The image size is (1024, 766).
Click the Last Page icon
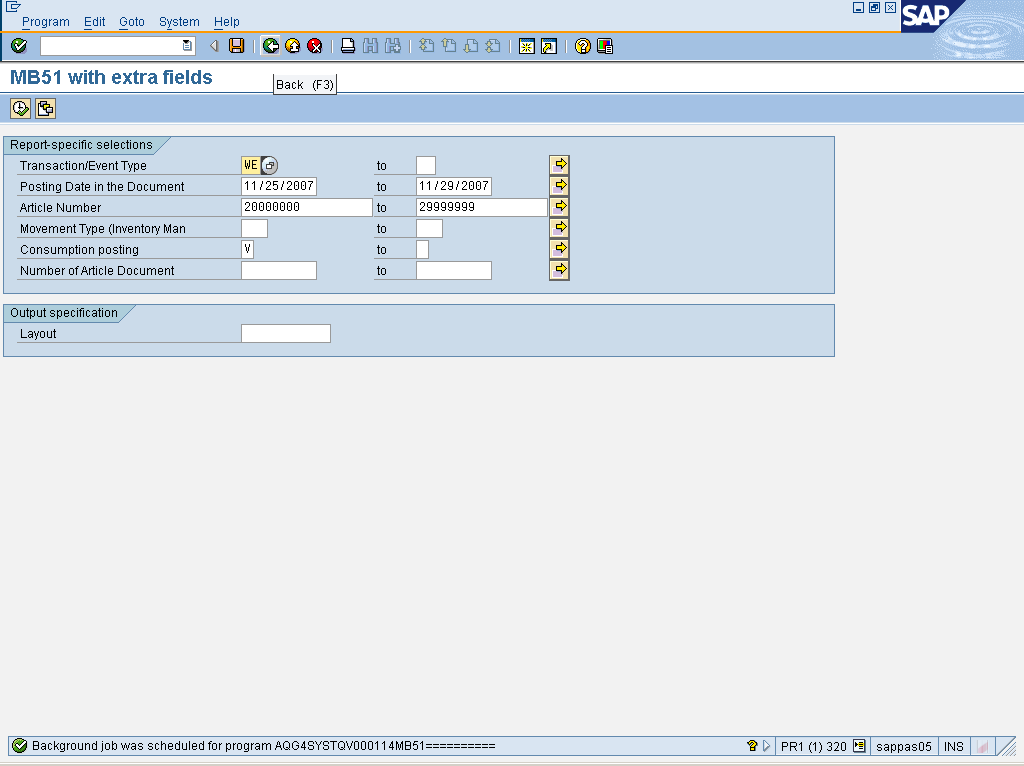(493, 46)
